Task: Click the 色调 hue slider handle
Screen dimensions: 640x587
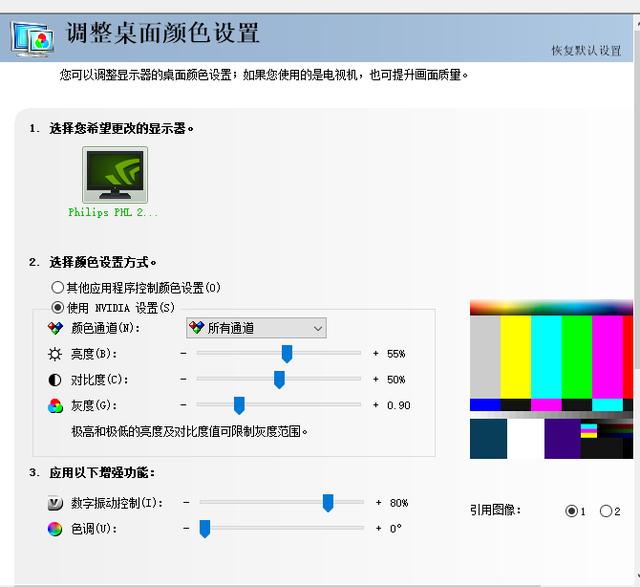Action: [204, 529]
